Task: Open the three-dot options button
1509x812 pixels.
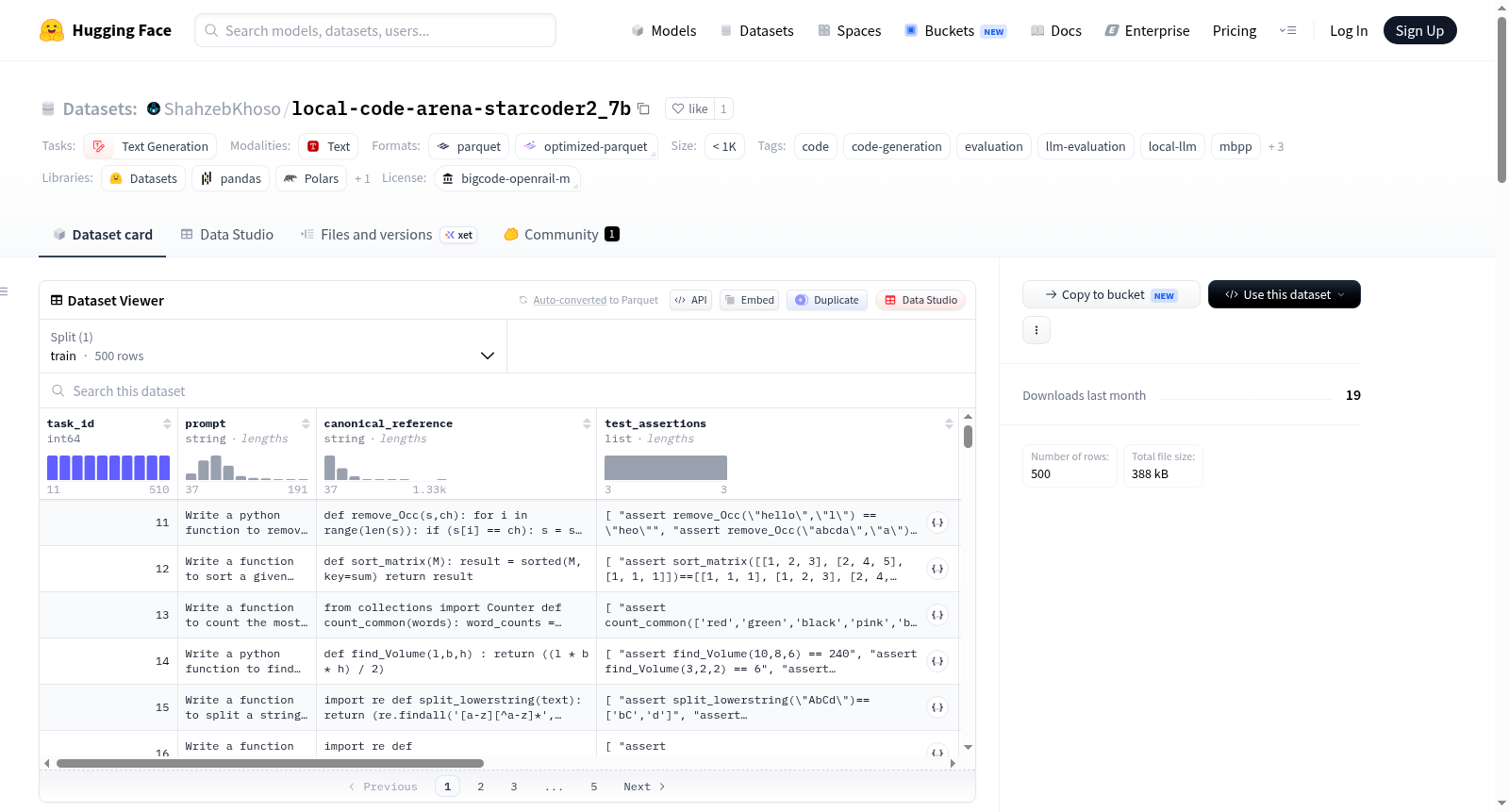Action: coord(1036,330)
